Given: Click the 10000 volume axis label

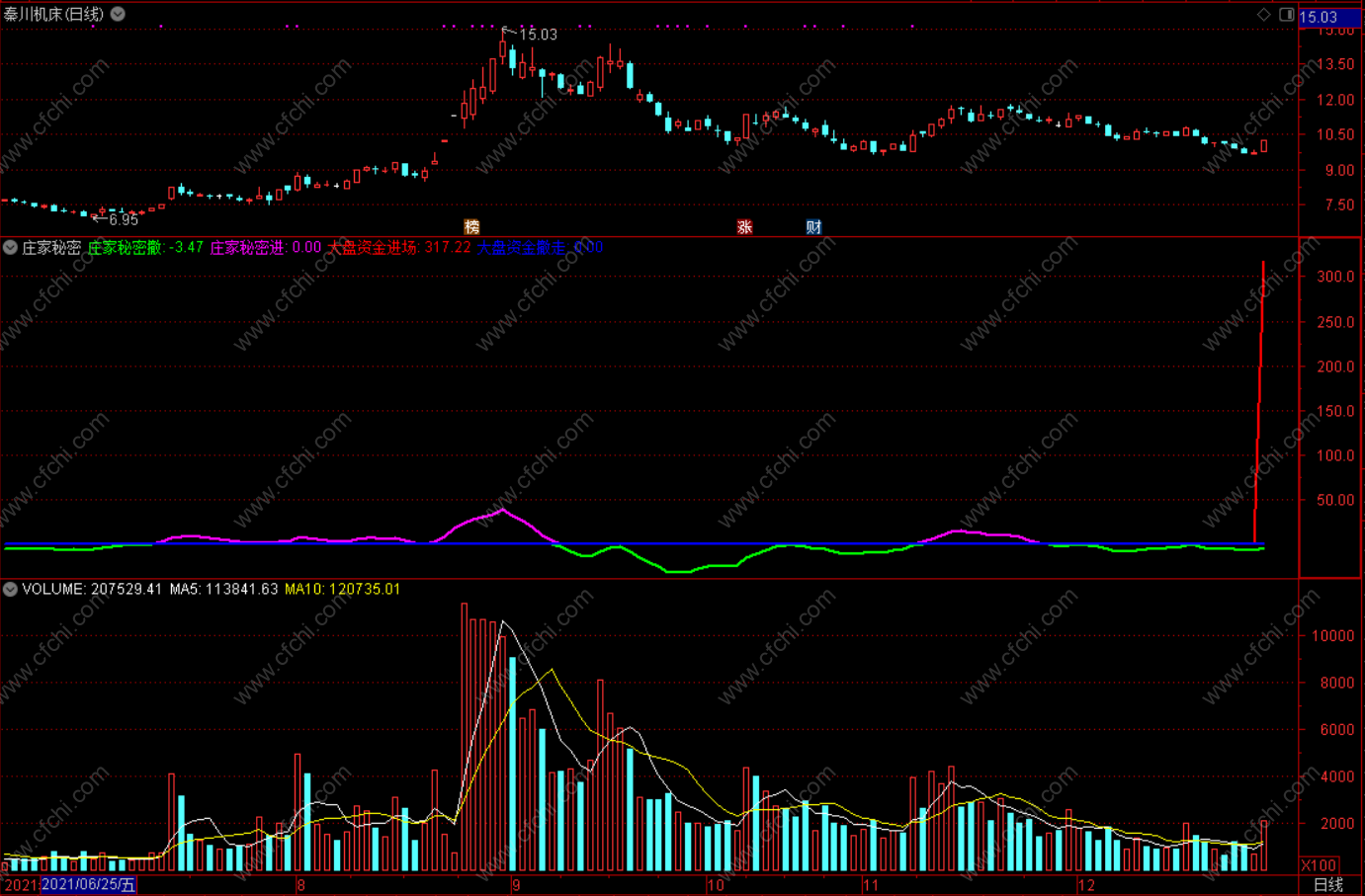Looking at the screenshot, I should point(1332,635).
